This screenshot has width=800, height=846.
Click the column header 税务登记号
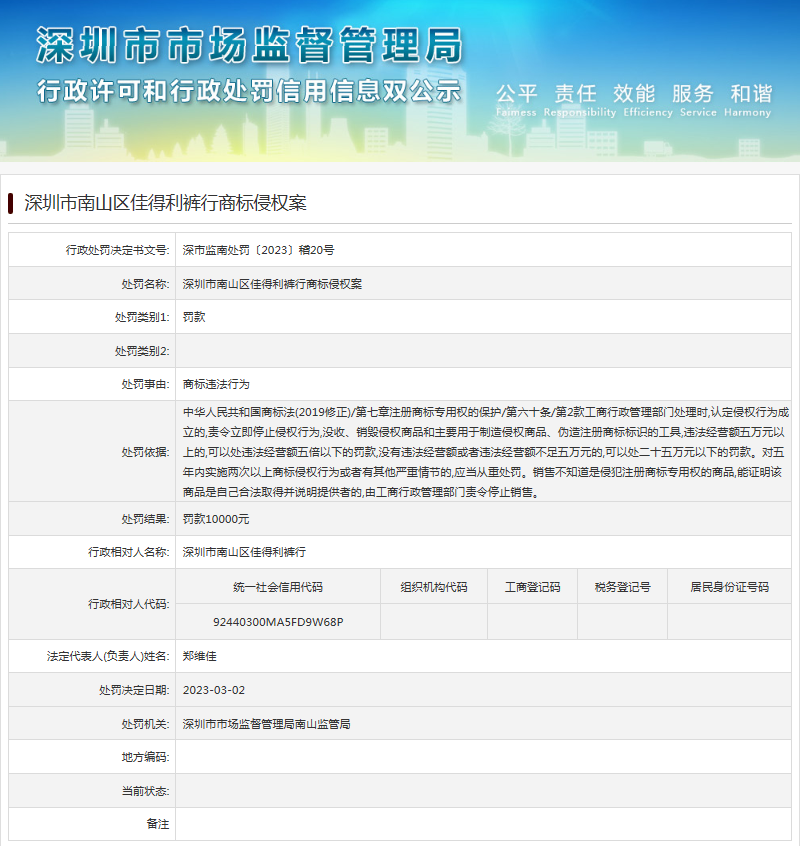[623, 587]
